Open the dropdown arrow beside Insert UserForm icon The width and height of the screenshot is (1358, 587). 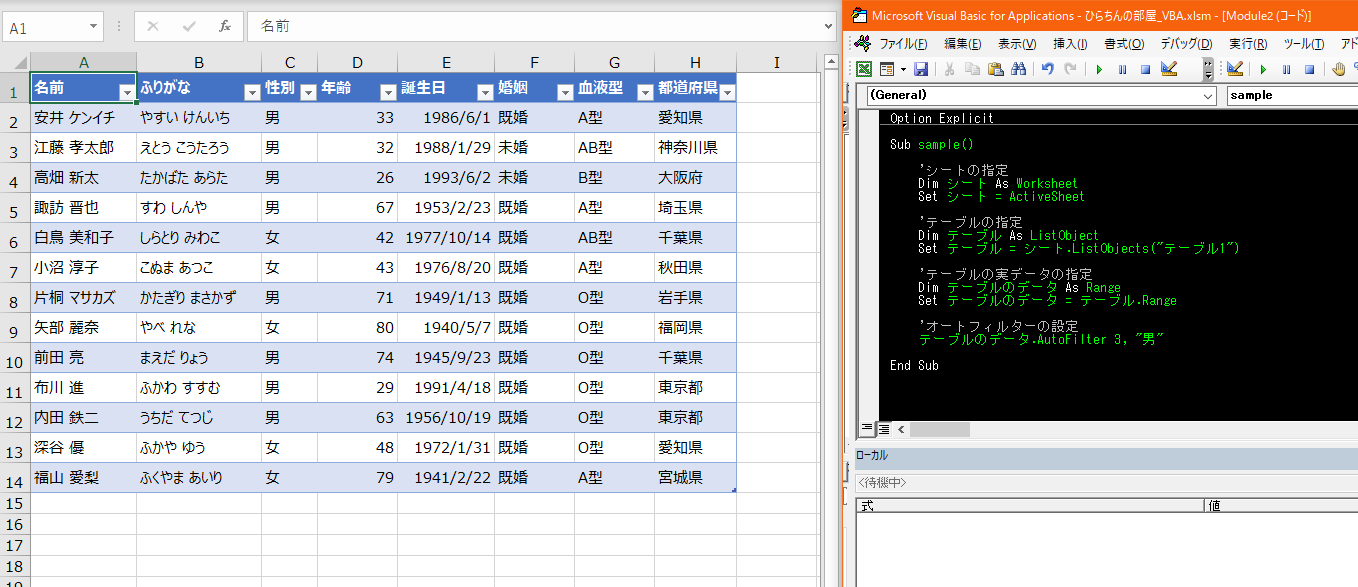903,69
